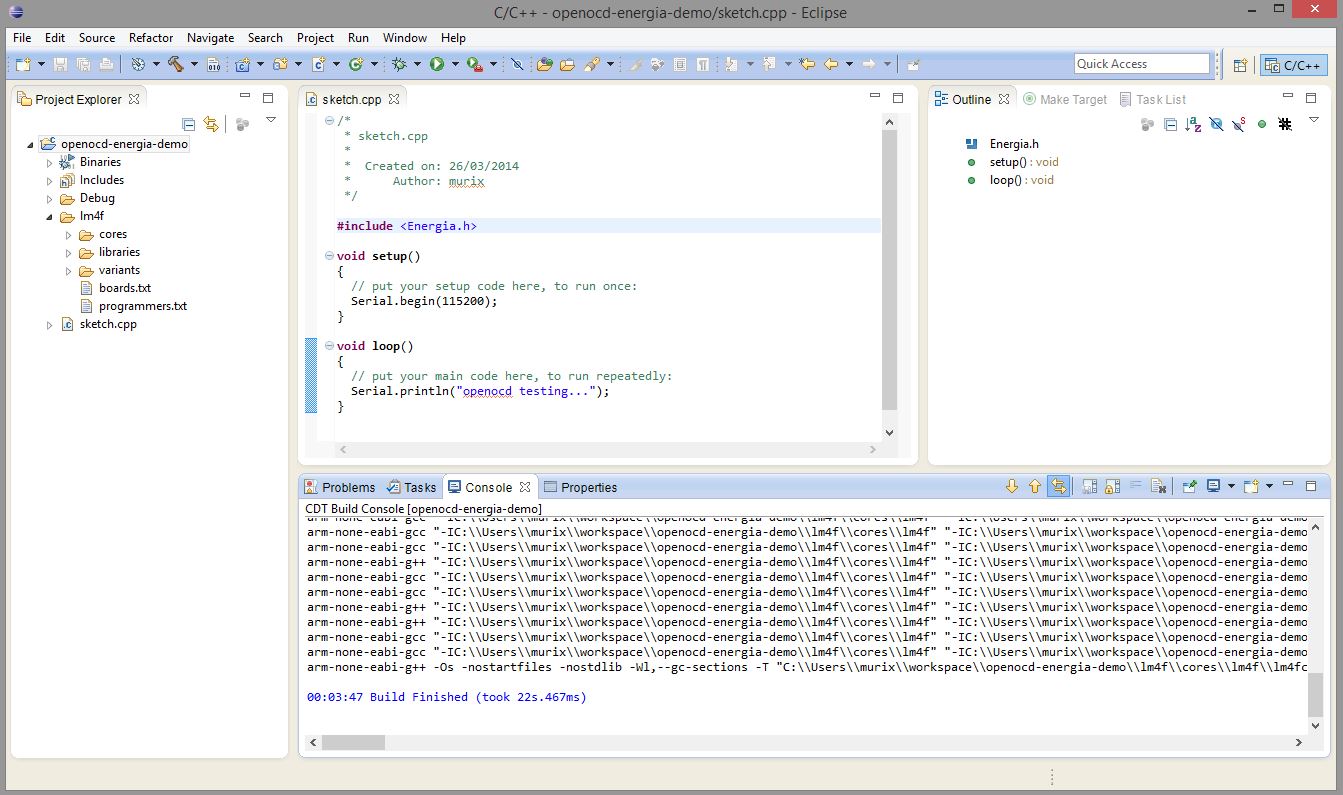The width and height of the screenshot is (1343, 795).
Task: Collapse the setup() function fold marker
Action: [x=329, y=256]
